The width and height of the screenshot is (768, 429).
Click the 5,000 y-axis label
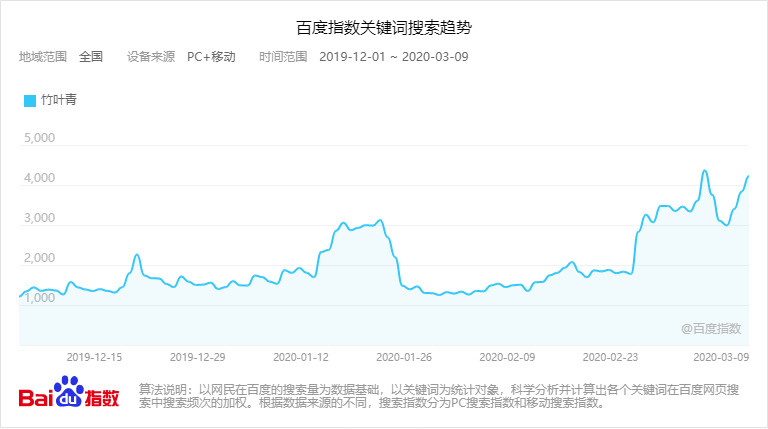click(40, 138)
